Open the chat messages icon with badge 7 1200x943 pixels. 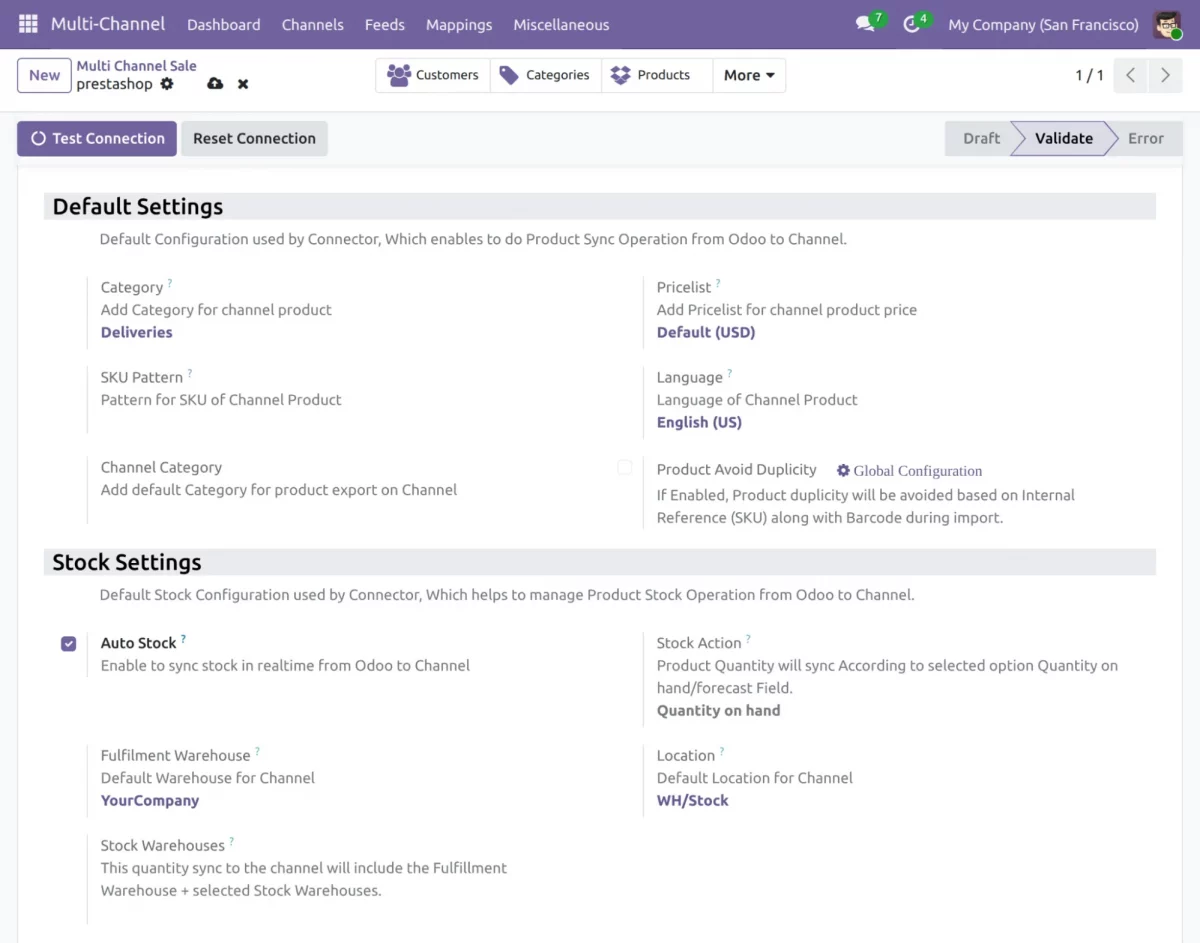(x=866, y=24)
